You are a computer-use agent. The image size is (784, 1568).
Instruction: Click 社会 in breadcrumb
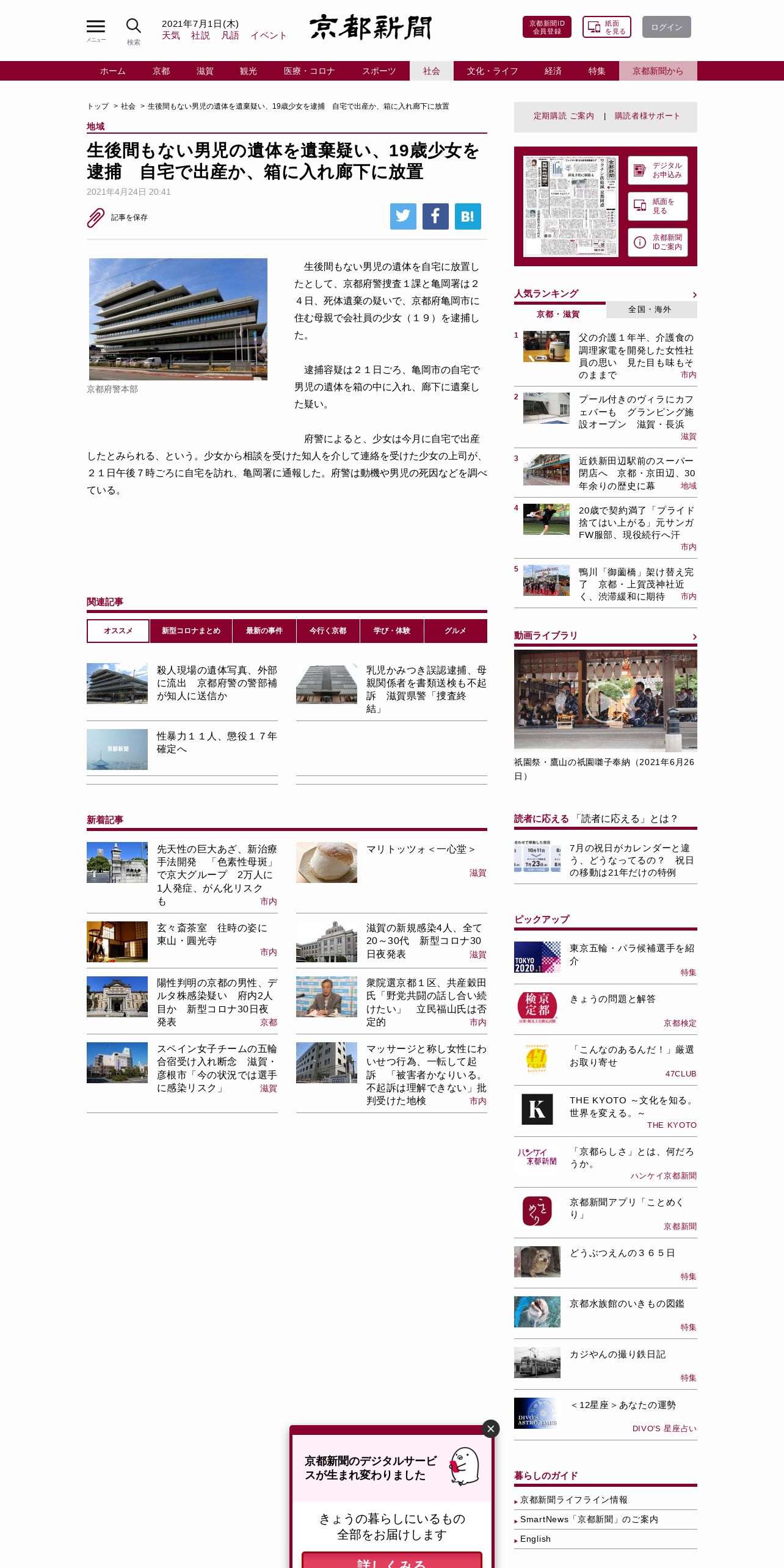tap(128, 106)
